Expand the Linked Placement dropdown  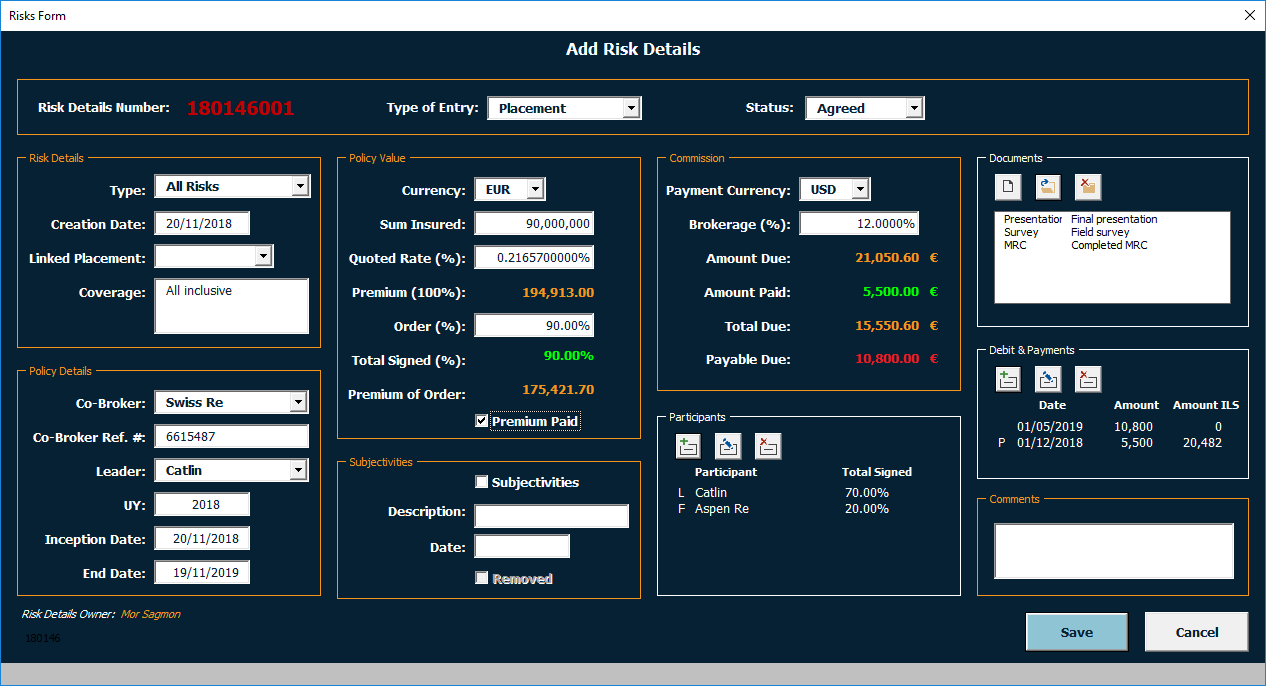(x=263, y=257)
